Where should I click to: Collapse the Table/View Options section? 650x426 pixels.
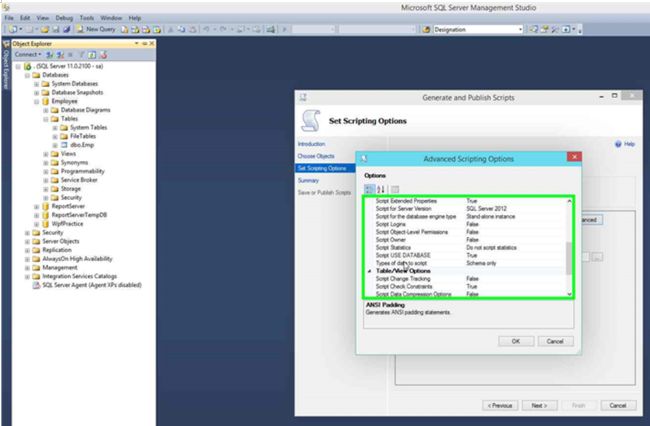click(369, 271)
